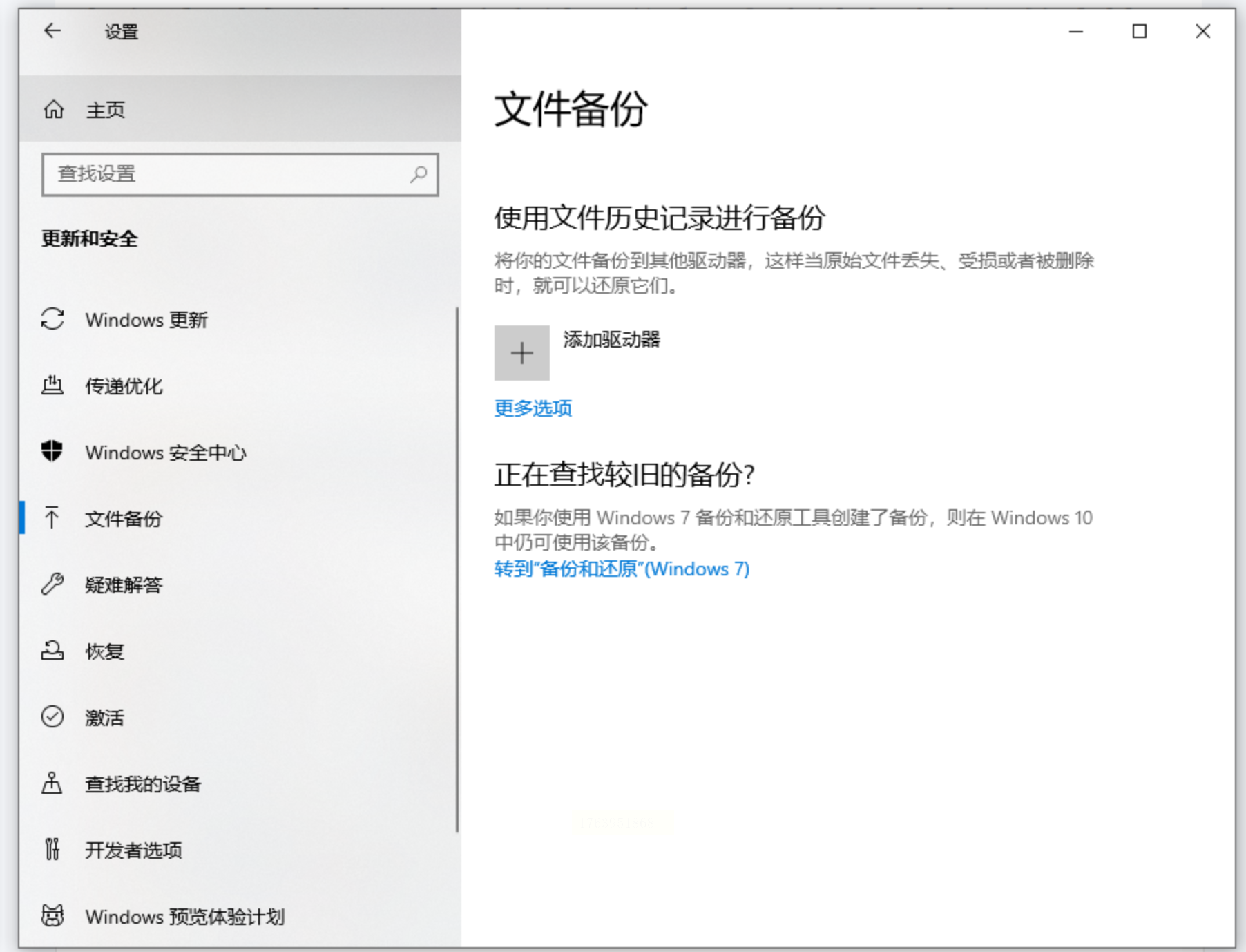Click the search magnifier icon
This screenshot has height=952, width=1246.
pyautogui.click(x=419, y=174)
